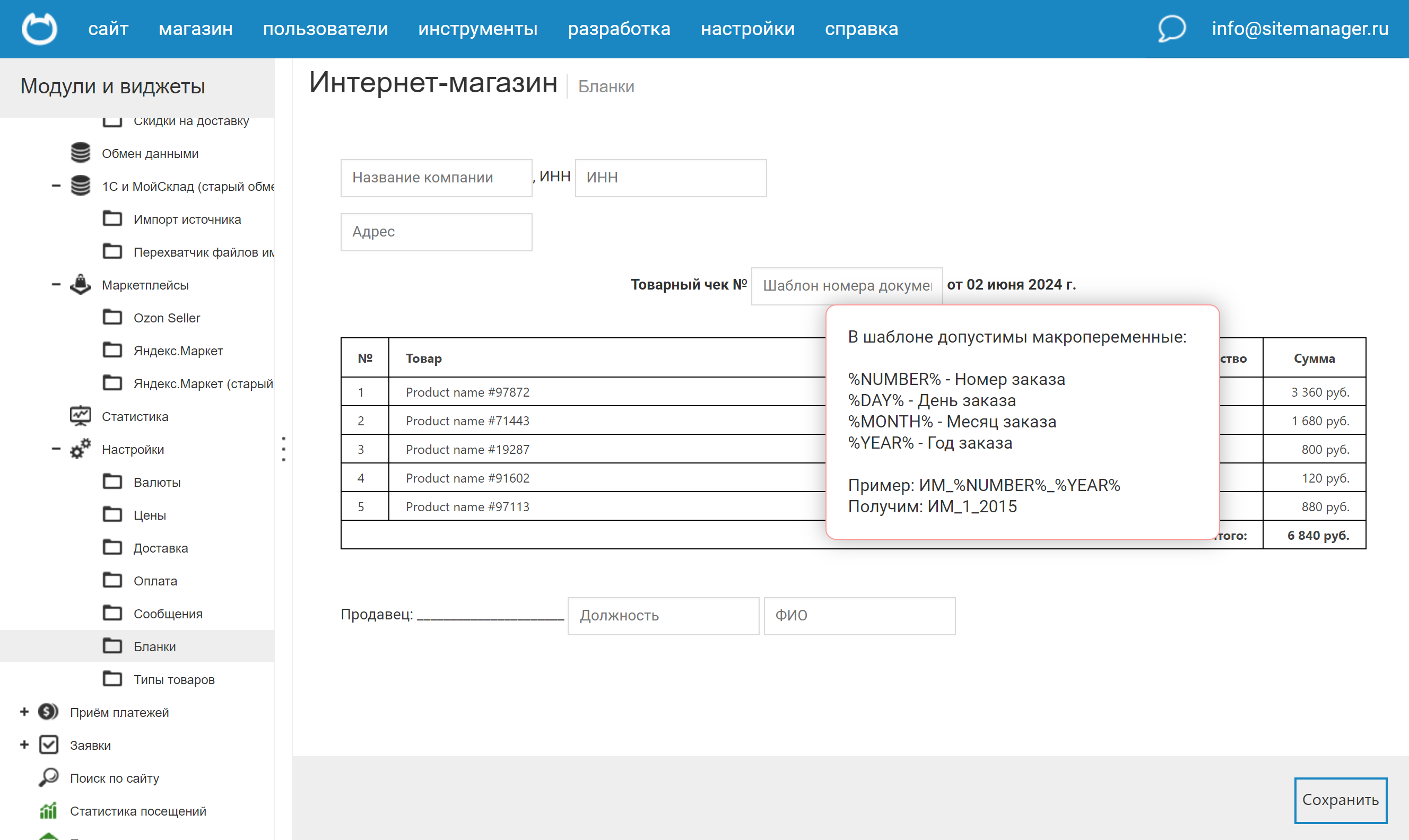Focus the Название компании input field
The image size is (1409, 840).
pos(436,178)
